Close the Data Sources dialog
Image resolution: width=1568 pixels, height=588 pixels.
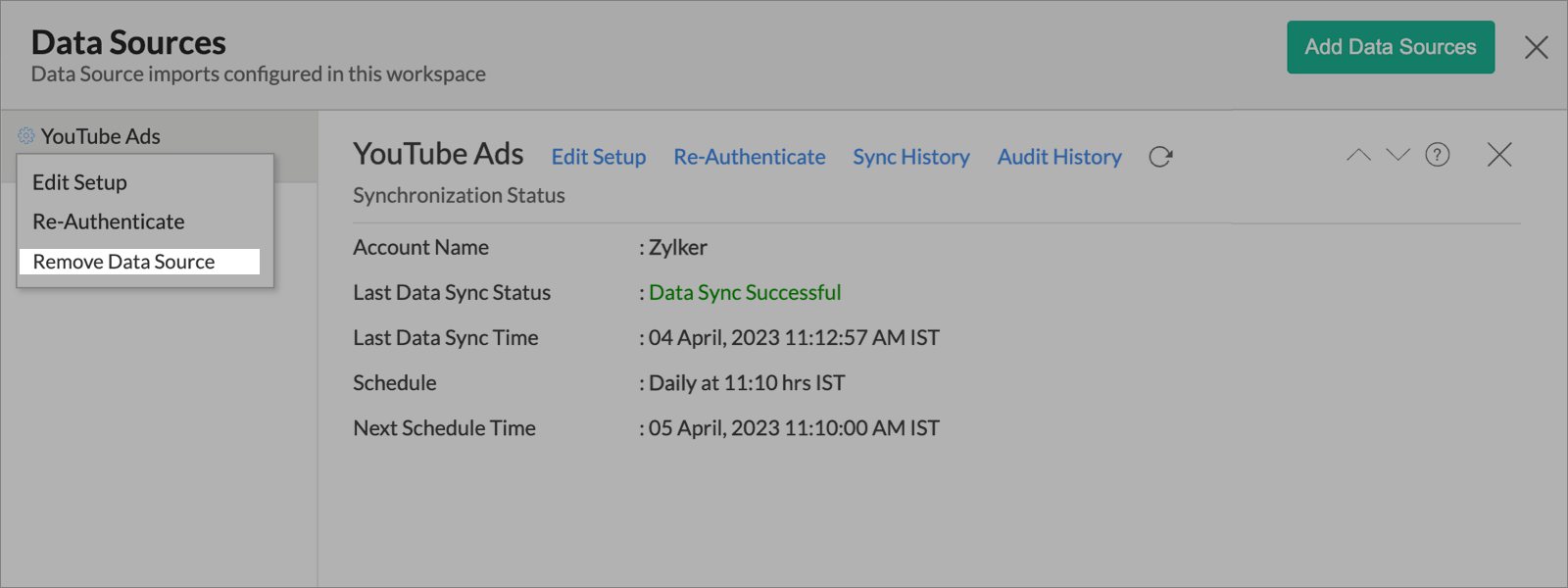pyautogui.click(x=1537, y=47)
